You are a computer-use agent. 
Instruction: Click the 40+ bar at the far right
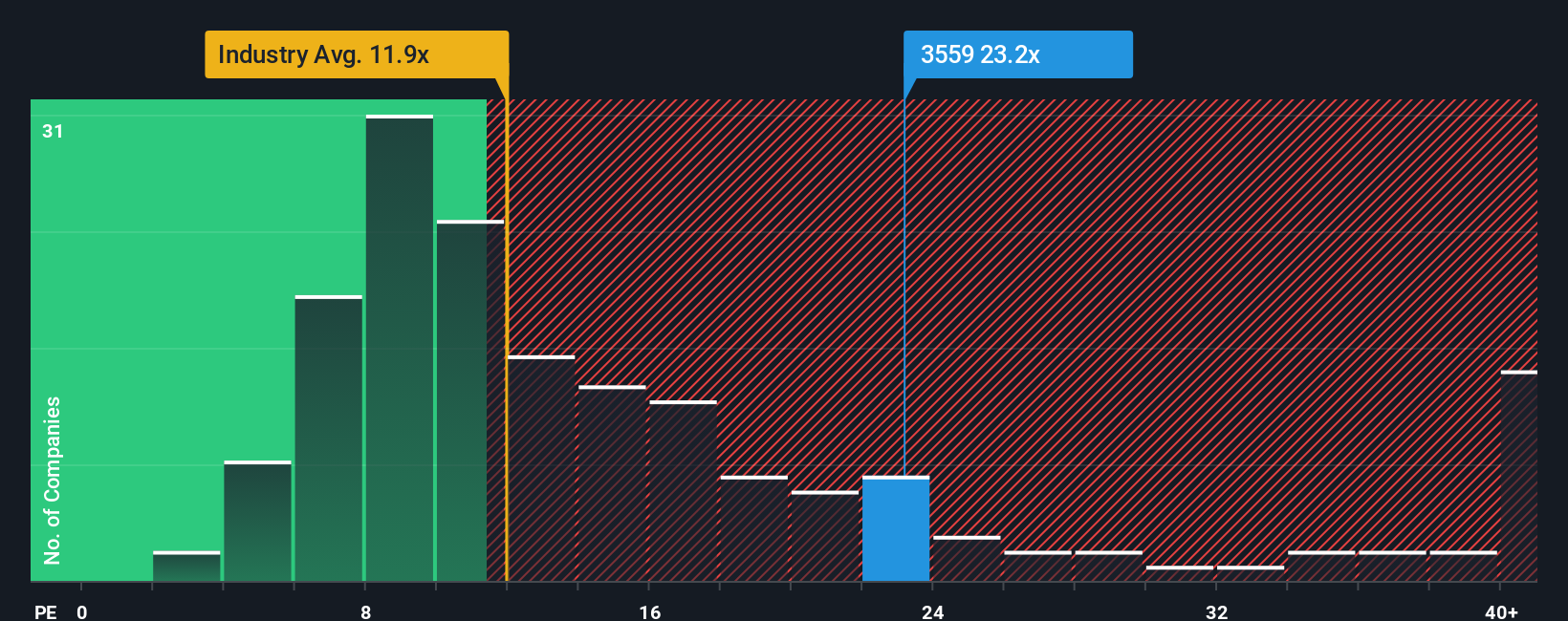pyautogui.click(x=1519, y=476)
